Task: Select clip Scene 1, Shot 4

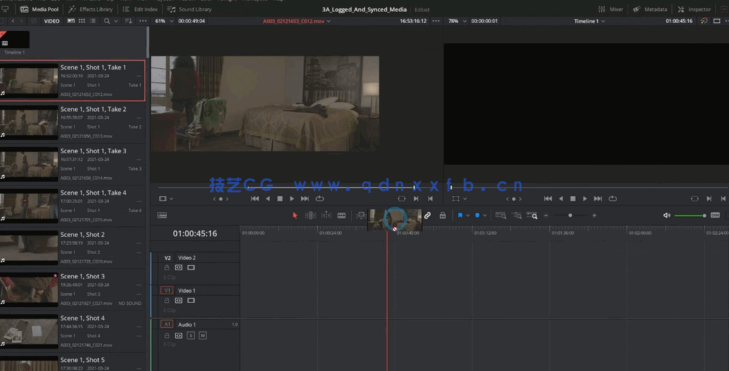Action: point(72,331)
